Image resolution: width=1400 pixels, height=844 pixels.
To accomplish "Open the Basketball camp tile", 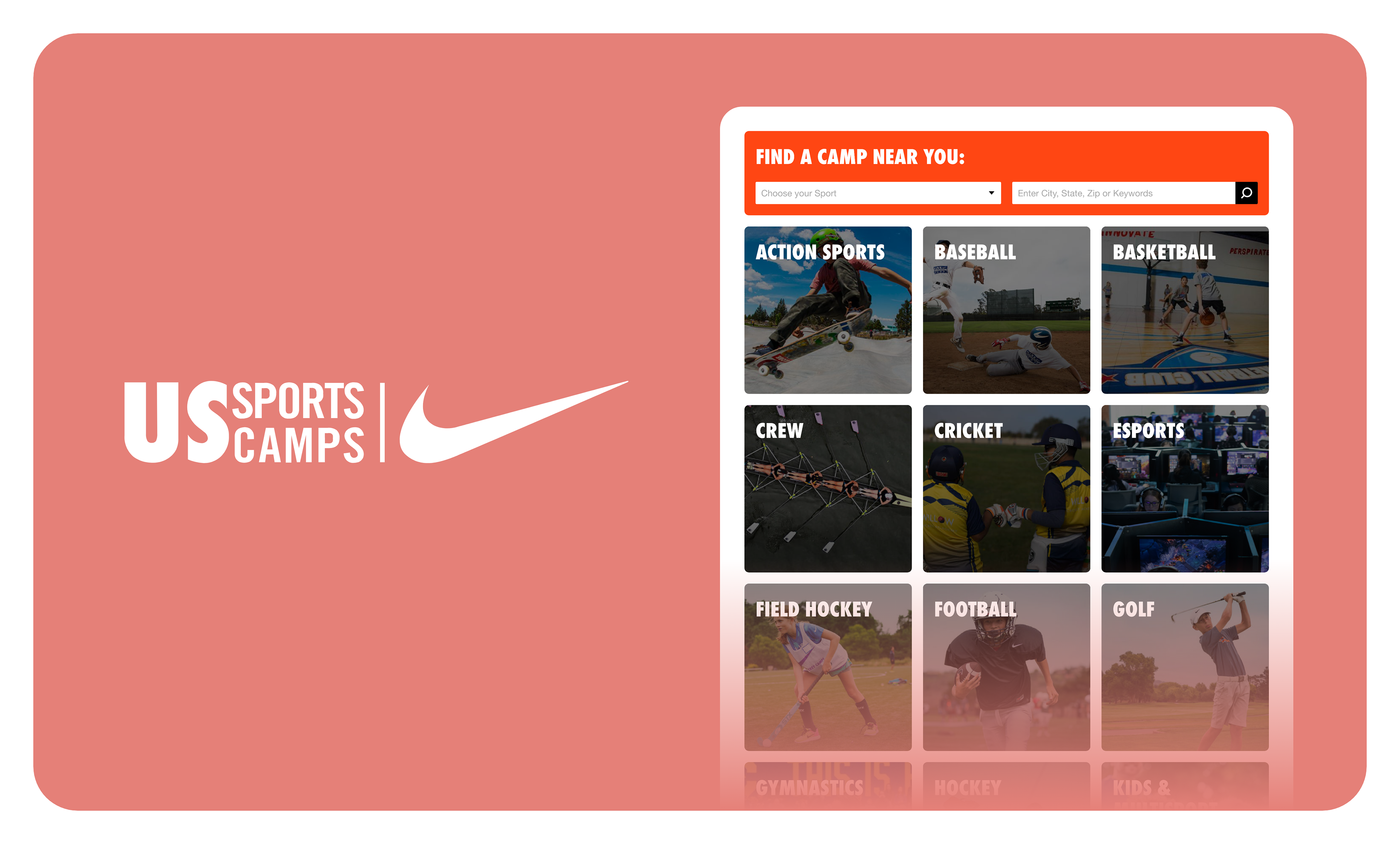I will pyautogui.click(x=1185, y=310).
